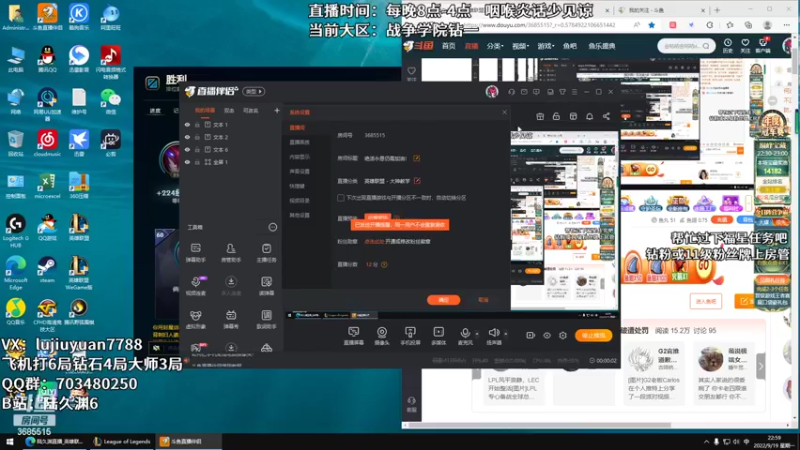Click the orange 停止推流 stop streaming button
Image resolution: width=800 pixels, height=450 pixels.
pos(593,335)
